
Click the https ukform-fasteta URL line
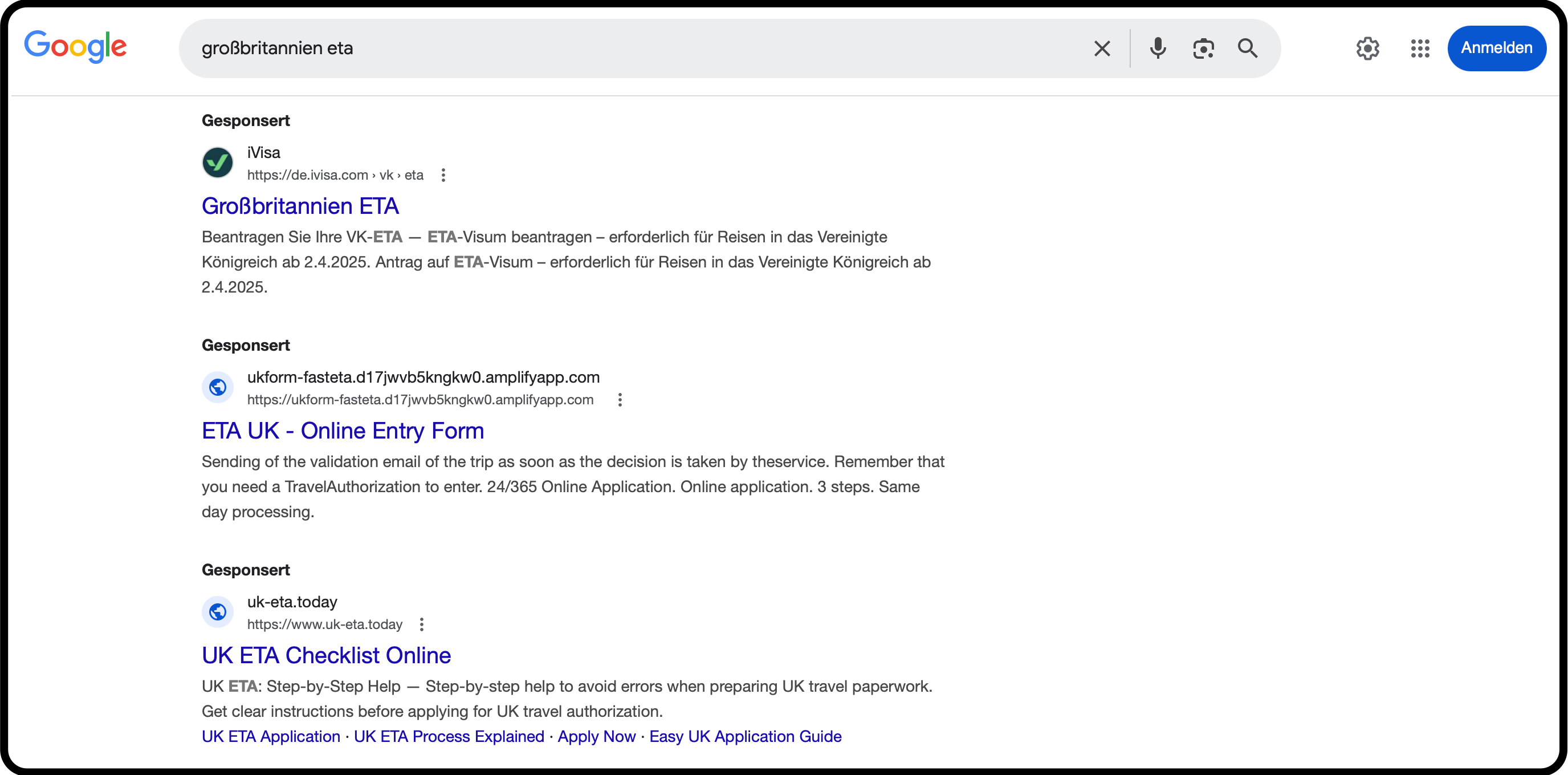420,400
